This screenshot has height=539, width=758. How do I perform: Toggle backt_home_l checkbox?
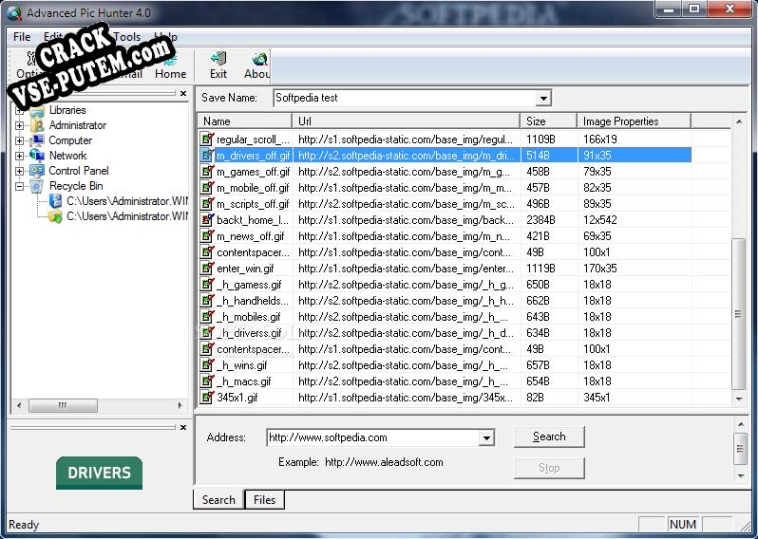point(207,220)
